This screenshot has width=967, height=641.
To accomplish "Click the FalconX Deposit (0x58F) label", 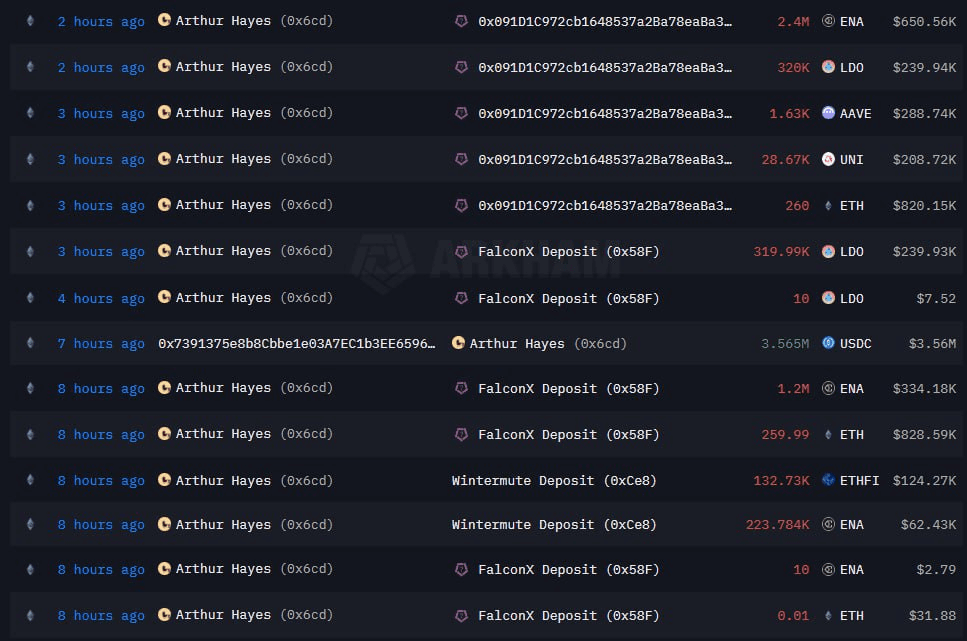I will 572,251.
